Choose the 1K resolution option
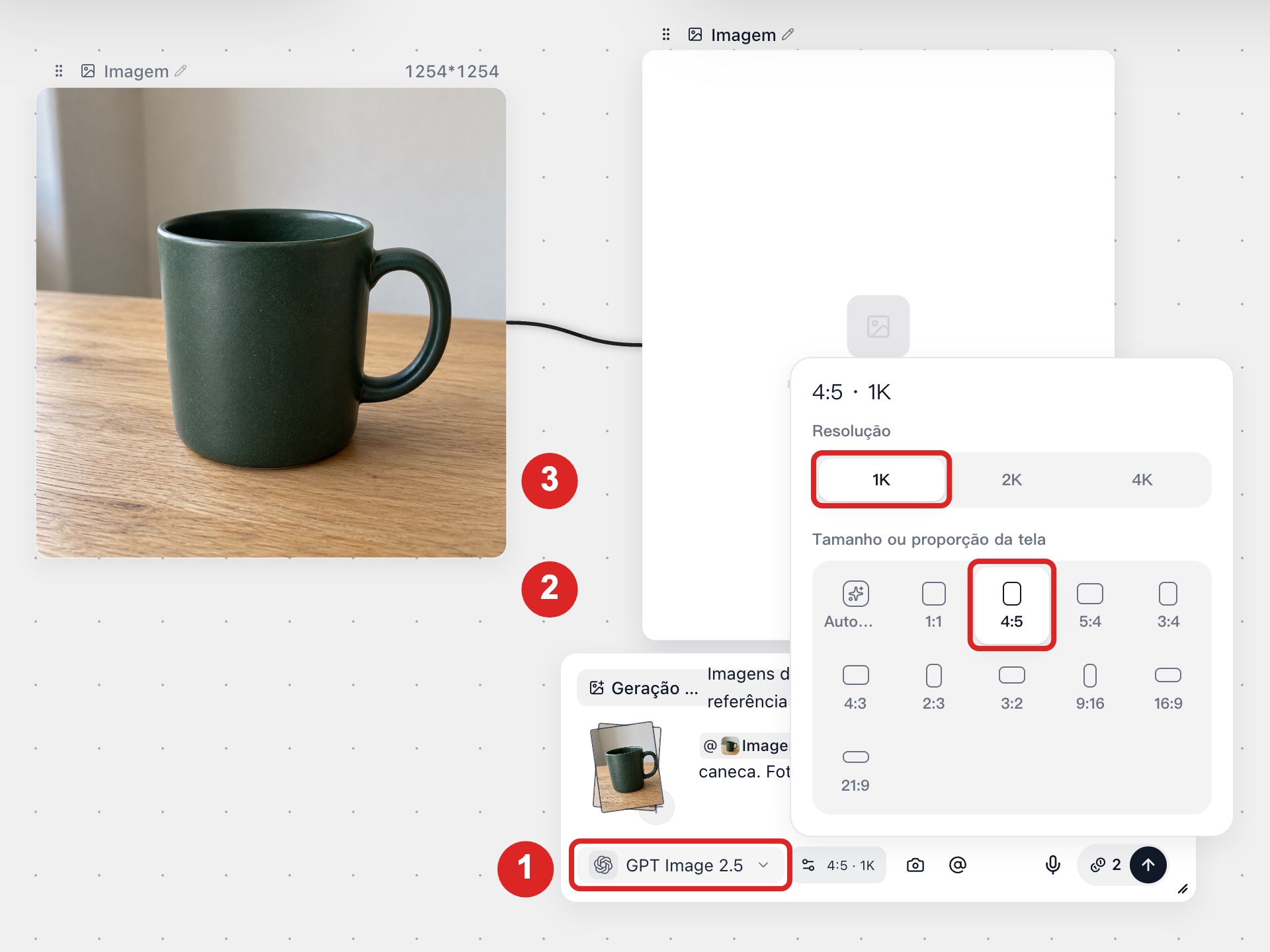Screen dimensions: 1270x952 click(881, 480)
